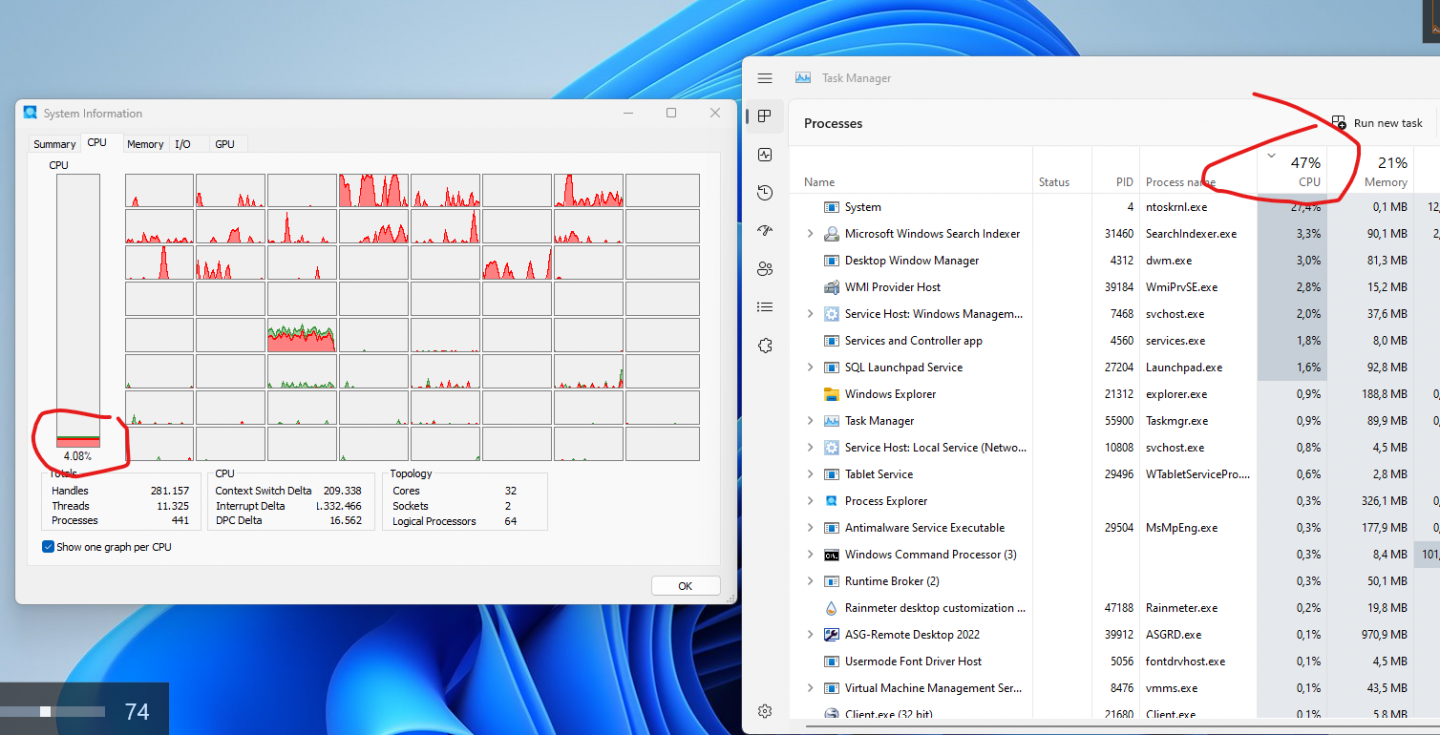Expand Microsoft Windows Search Indexer process
1440x735 pixels.
810,234
